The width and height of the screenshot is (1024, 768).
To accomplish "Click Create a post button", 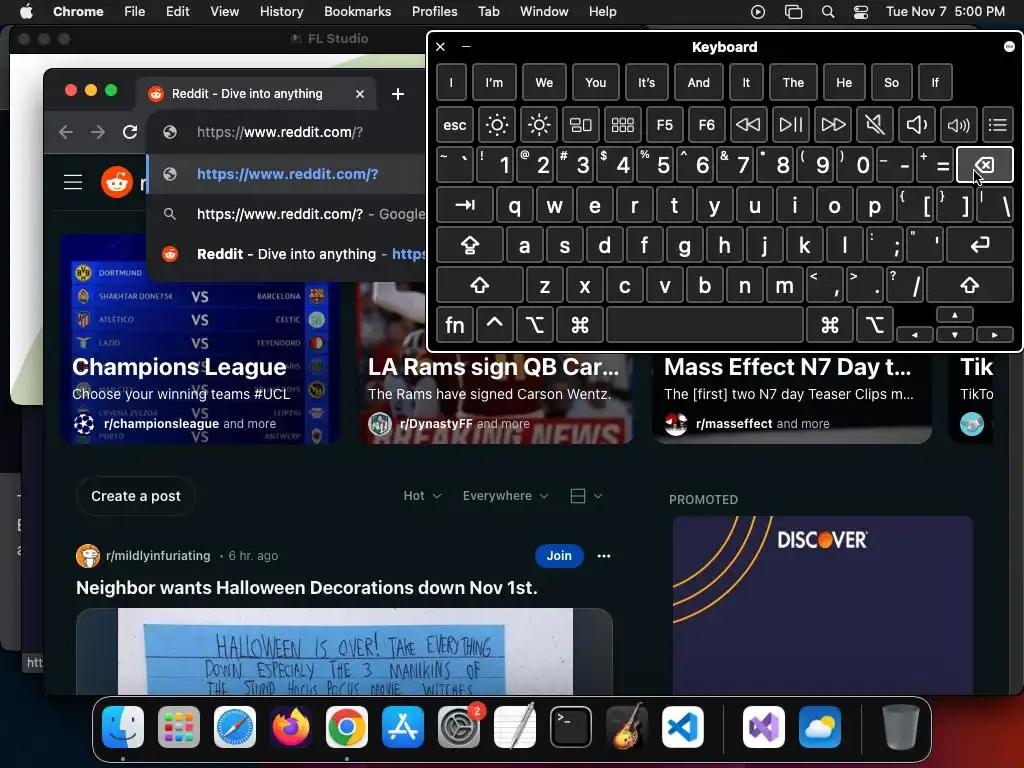I will [x=136, y=496].
